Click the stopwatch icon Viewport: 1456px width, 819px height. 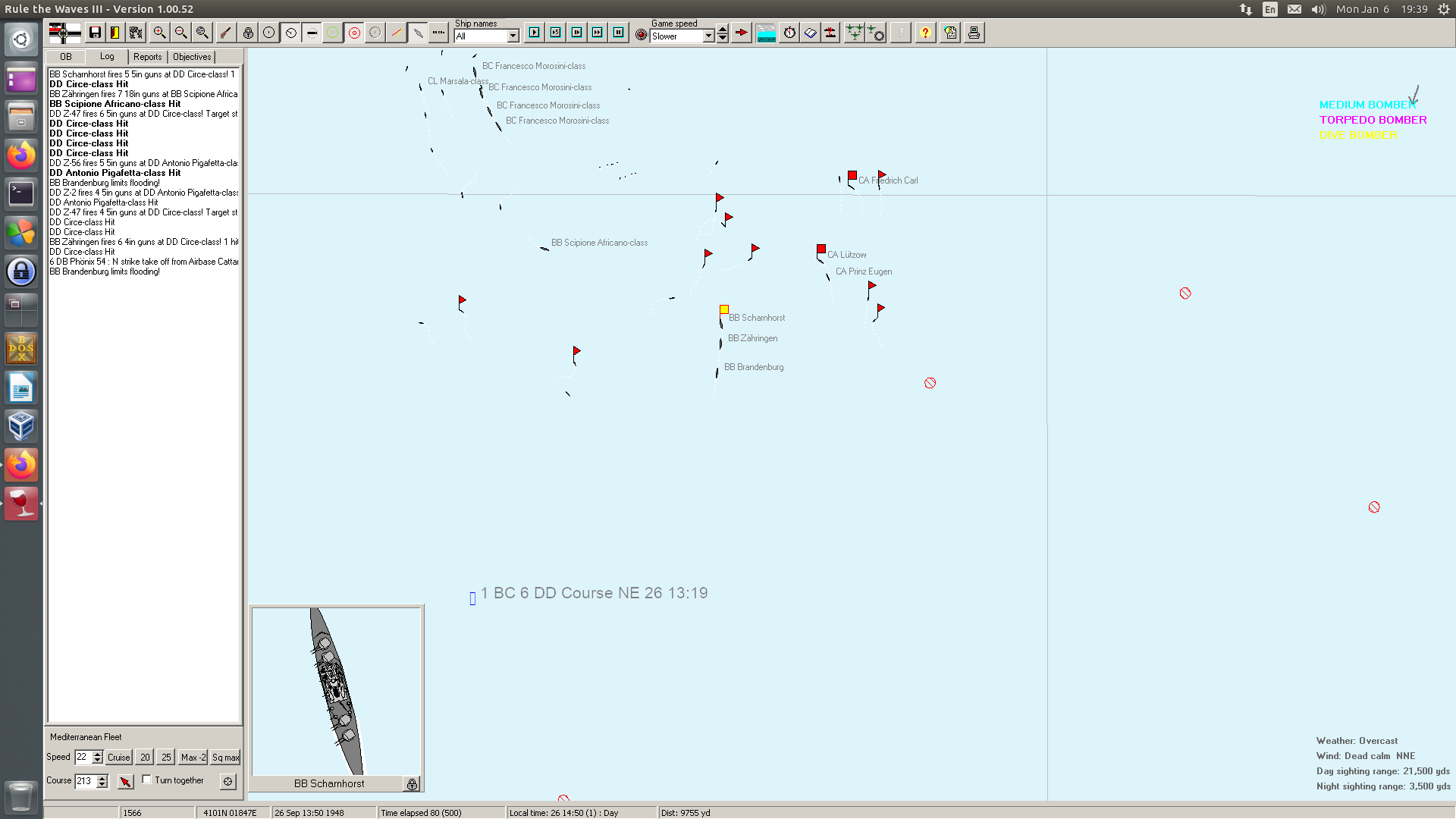(789, 33)
